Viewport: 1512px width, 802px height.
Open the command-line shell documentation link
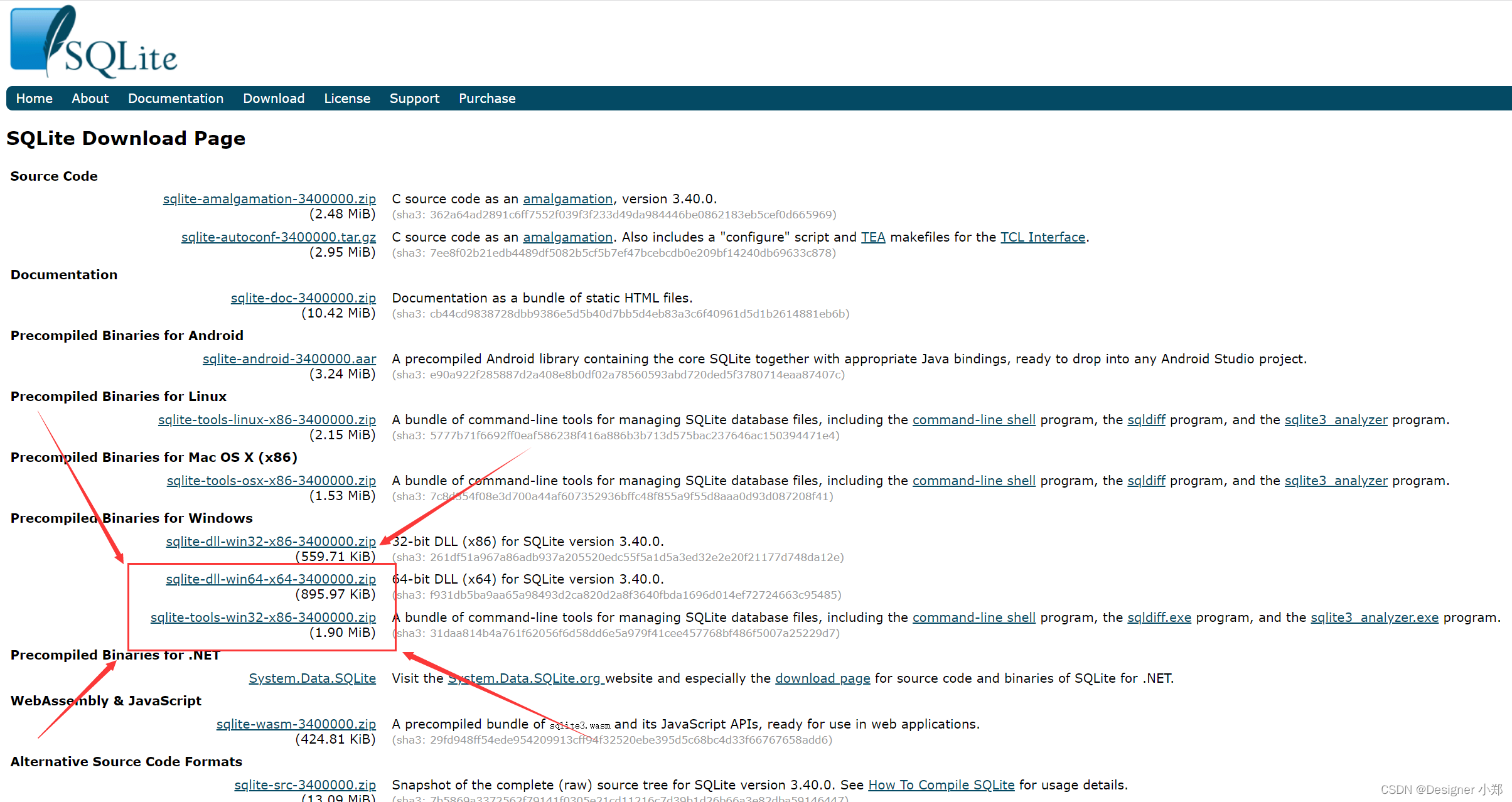[973, 419]
